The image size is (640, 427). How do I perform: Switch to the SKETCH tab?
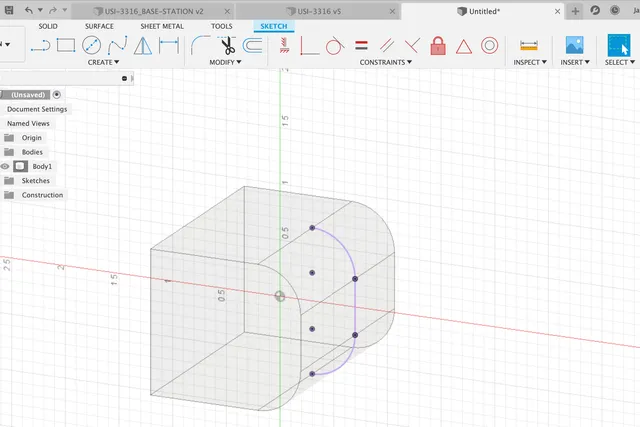(x=274, y=26)
